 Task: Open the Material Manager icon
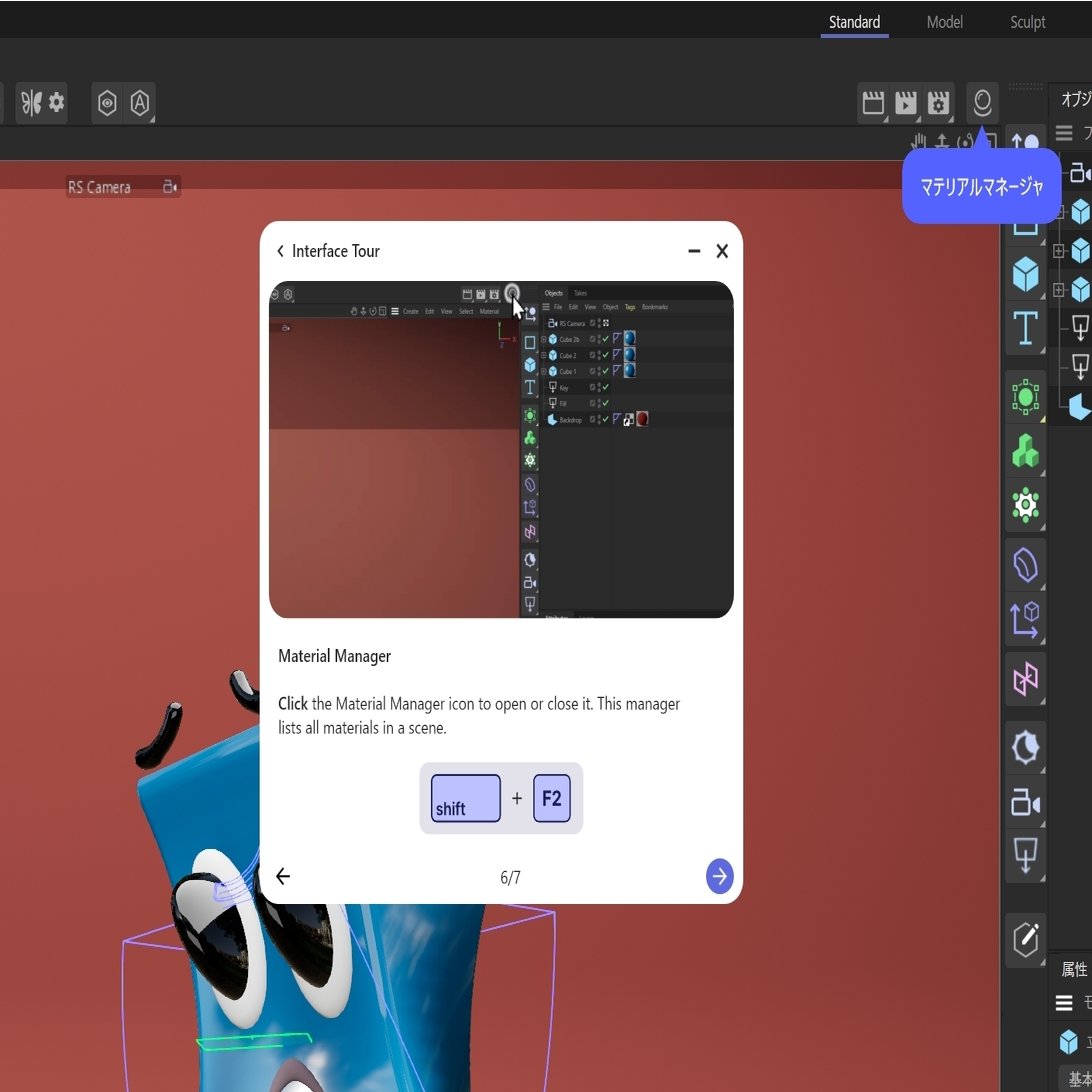point(982,103)
